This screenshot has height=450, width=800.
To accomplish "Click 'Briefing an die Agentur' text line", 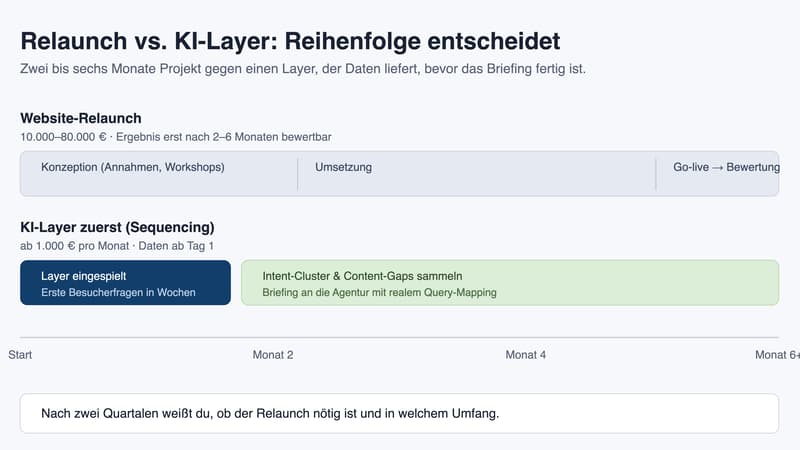I will pos(380,292).
